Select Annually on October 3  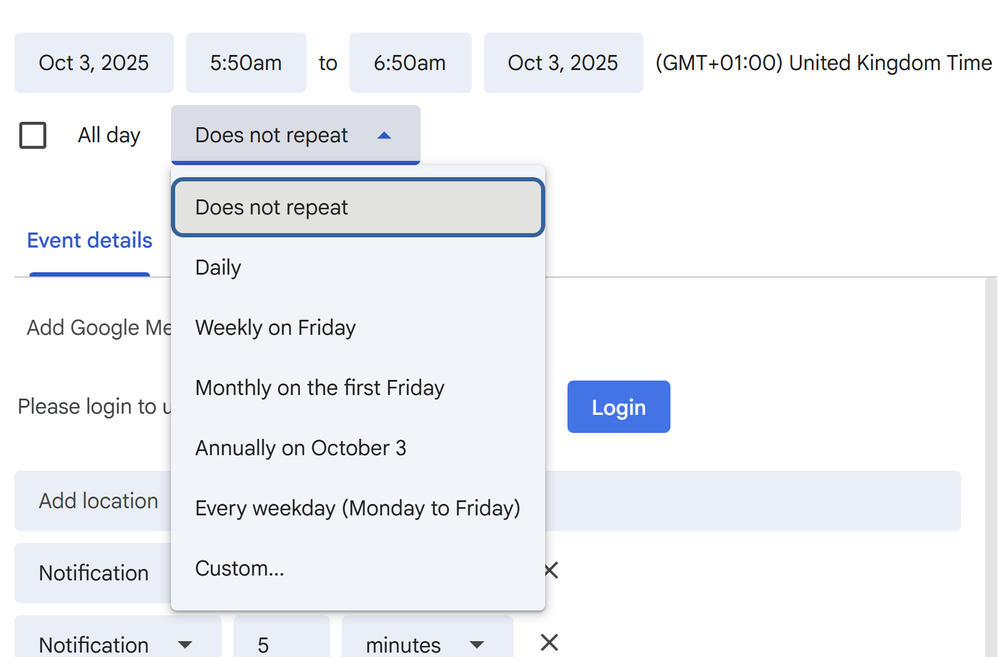(x=300, y=448)
